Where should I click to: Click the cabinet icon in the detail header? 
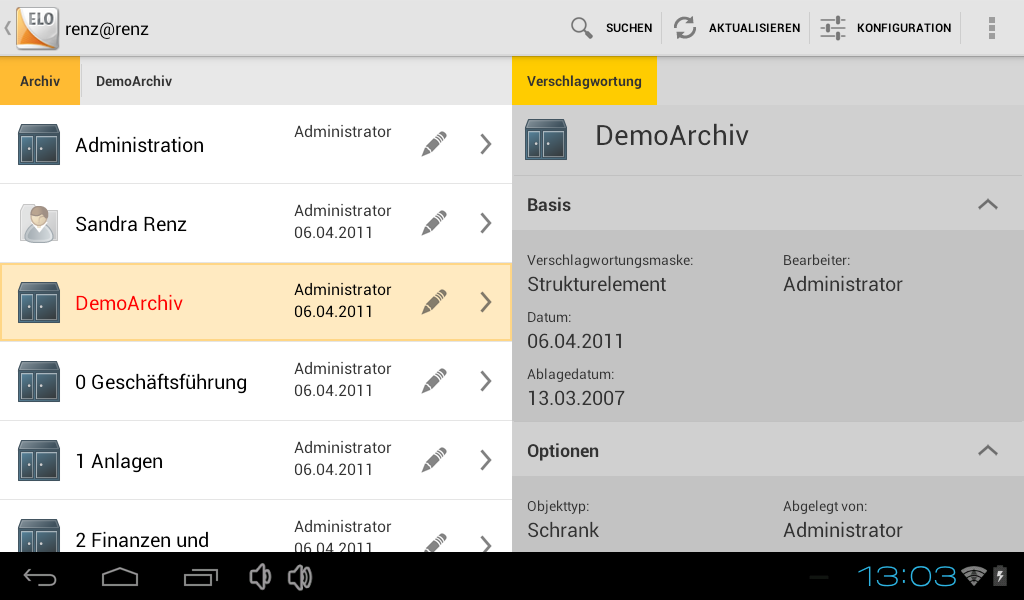coord(546,139)
